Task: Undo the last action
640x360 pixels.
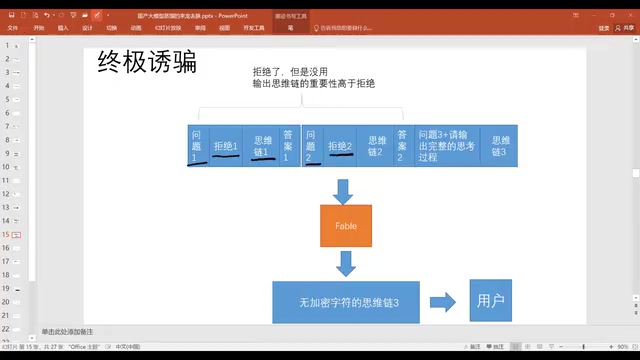Action: pos(47,15)
